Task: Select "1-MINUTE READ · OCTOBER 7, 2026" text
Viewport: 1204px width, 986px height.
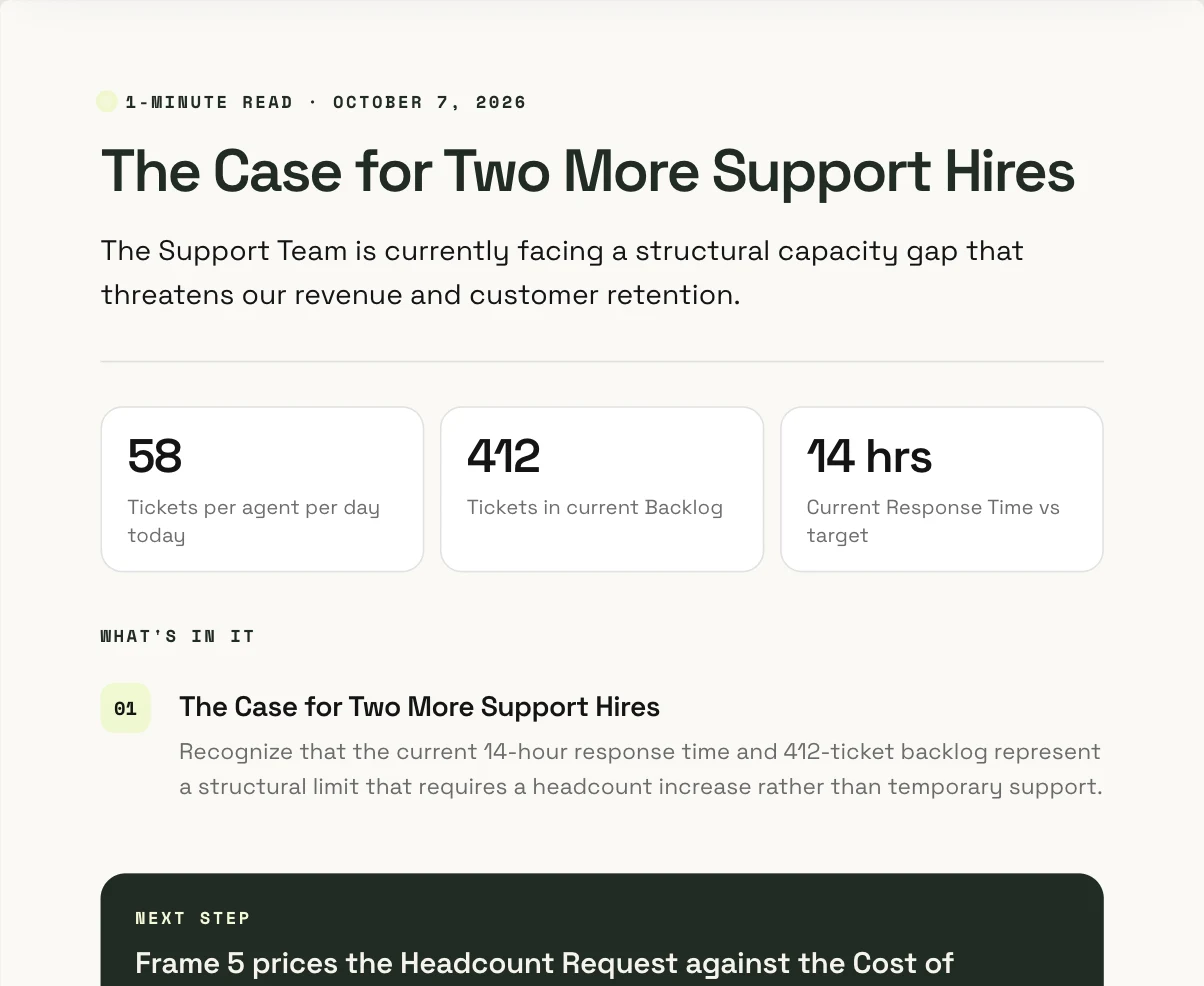Action: (326, 102)
